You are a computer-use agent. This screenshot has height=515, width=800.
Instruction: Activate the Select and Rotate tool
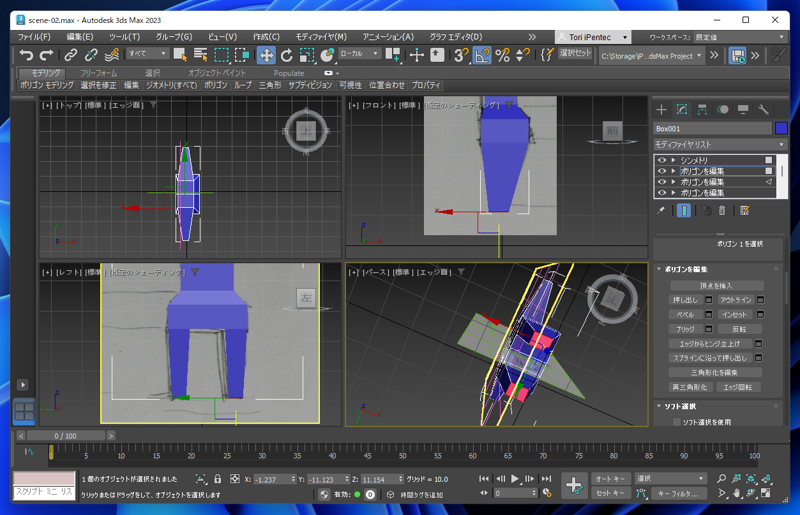[x=287, y=55]
